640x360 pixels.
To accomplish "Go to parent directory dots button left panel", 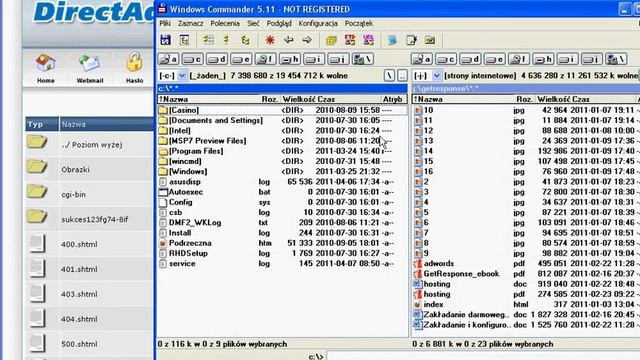I will (402, 76).
